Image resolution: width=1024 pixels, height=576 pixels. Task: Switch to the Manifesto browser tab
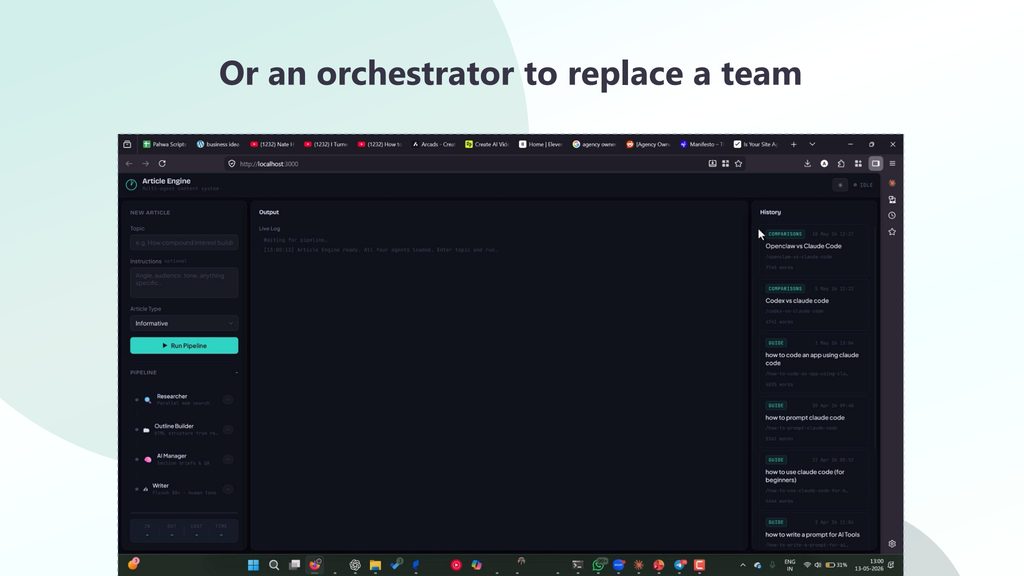[700, 144]
